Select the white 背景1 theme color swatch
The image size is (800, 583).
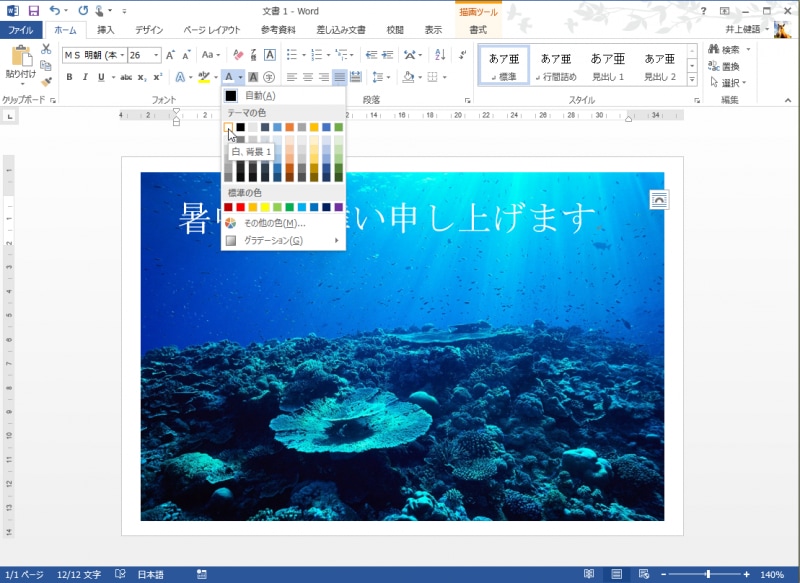[226, 127]
